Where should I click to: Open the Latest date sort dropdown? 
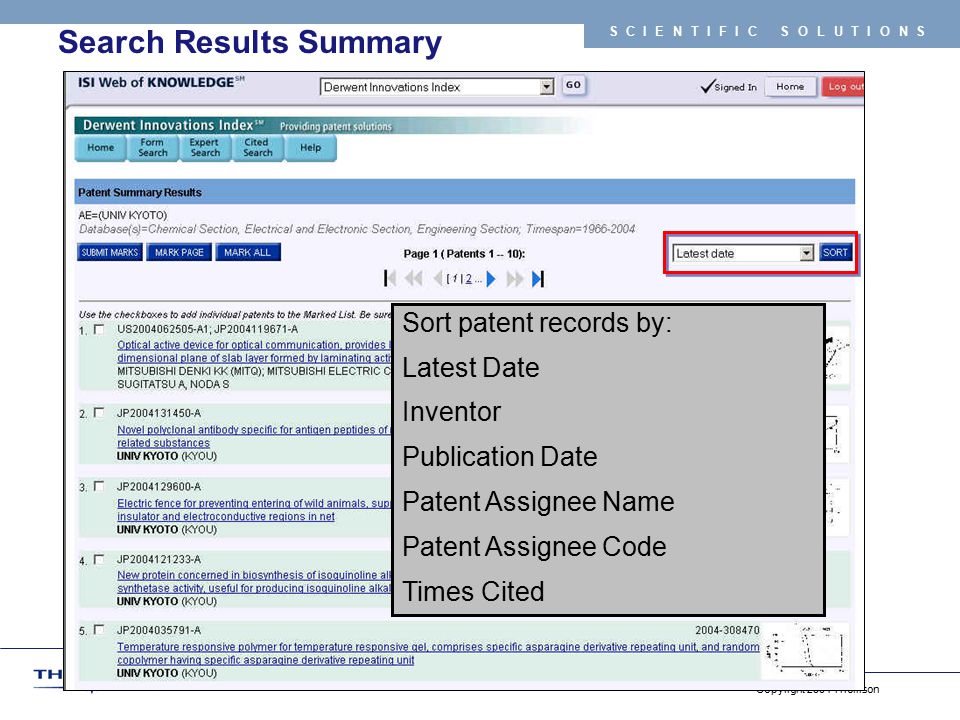click(806, 253)
